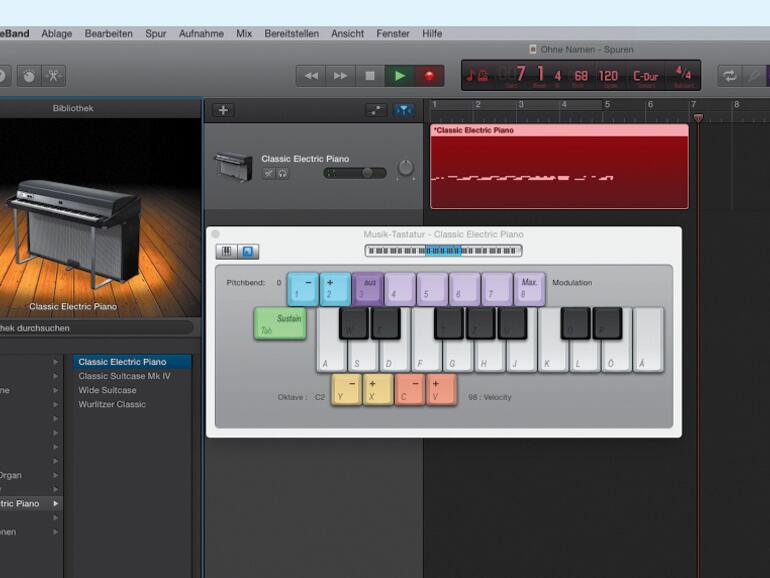This screenshot has height=578, width=770.
Task: Set modulation with purple key 4
Action: pyautogui.click(x=400, y=289)
